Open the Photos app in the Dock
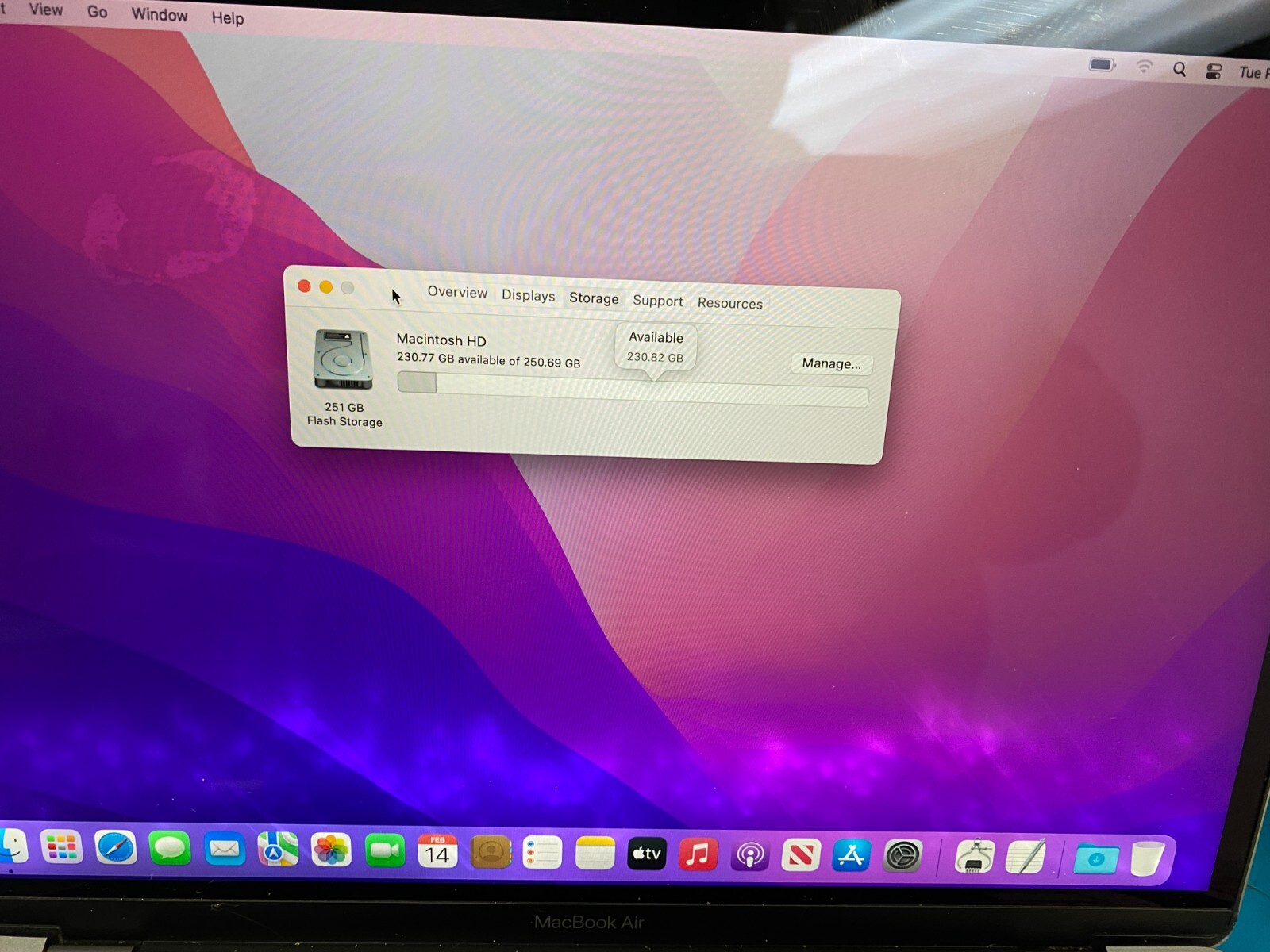Screen dimensions: 1270x952 [331, 850]
